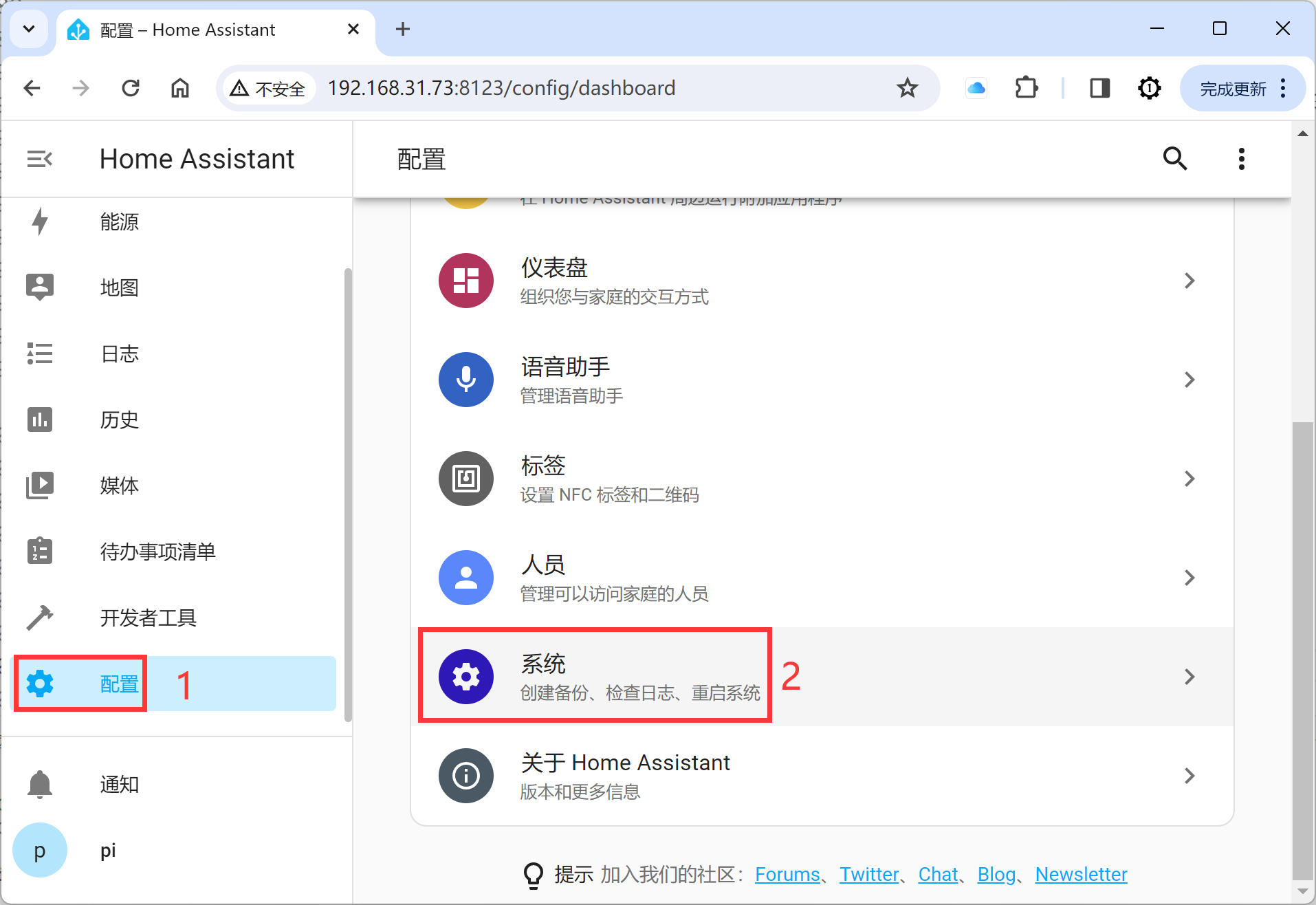Select the 通知 notifications entry
Screen dimensions: 1316x905
click(x=175, y=784)
